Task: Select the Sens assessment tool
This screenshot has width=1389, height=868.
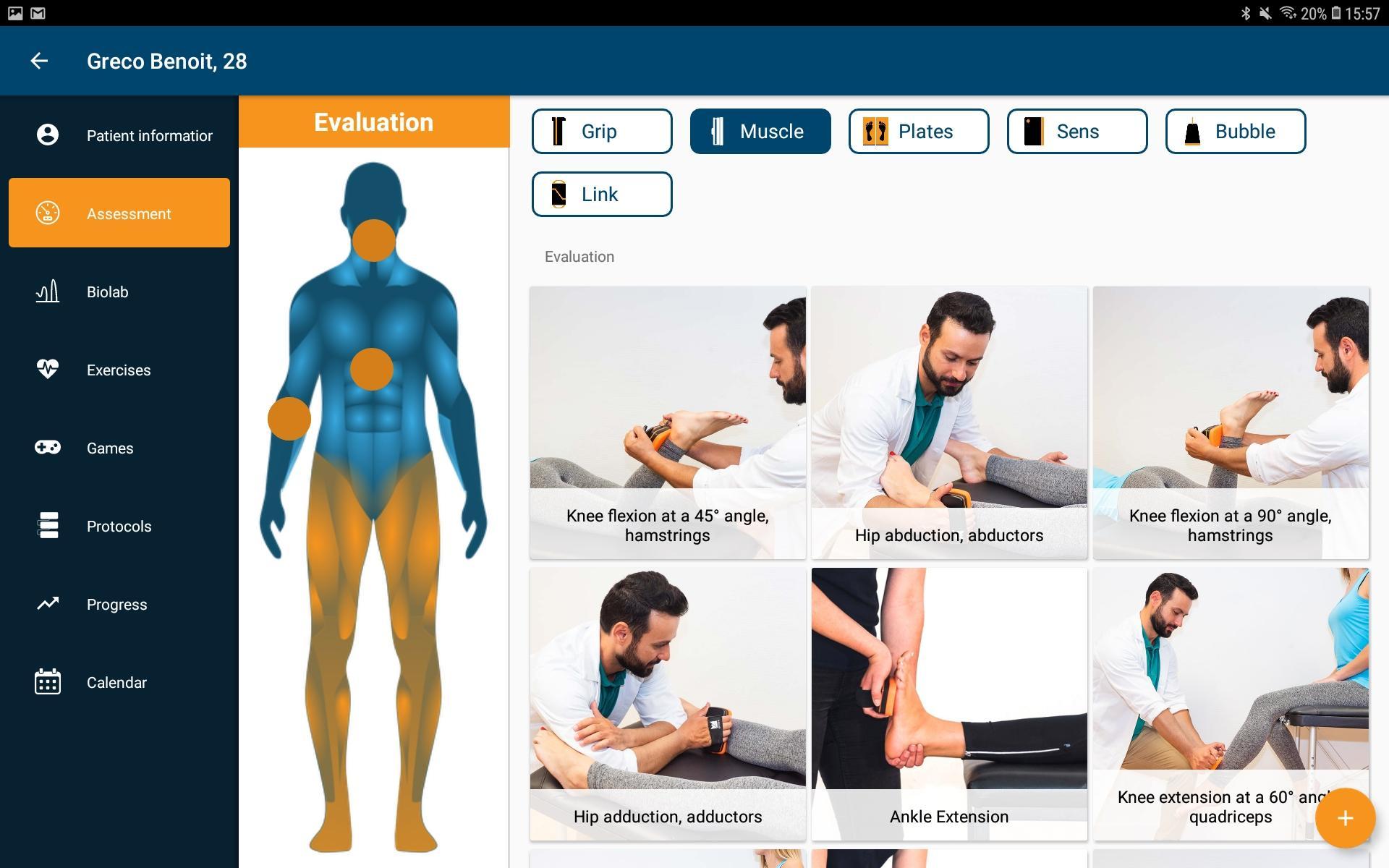Action: pos(1077,131)
